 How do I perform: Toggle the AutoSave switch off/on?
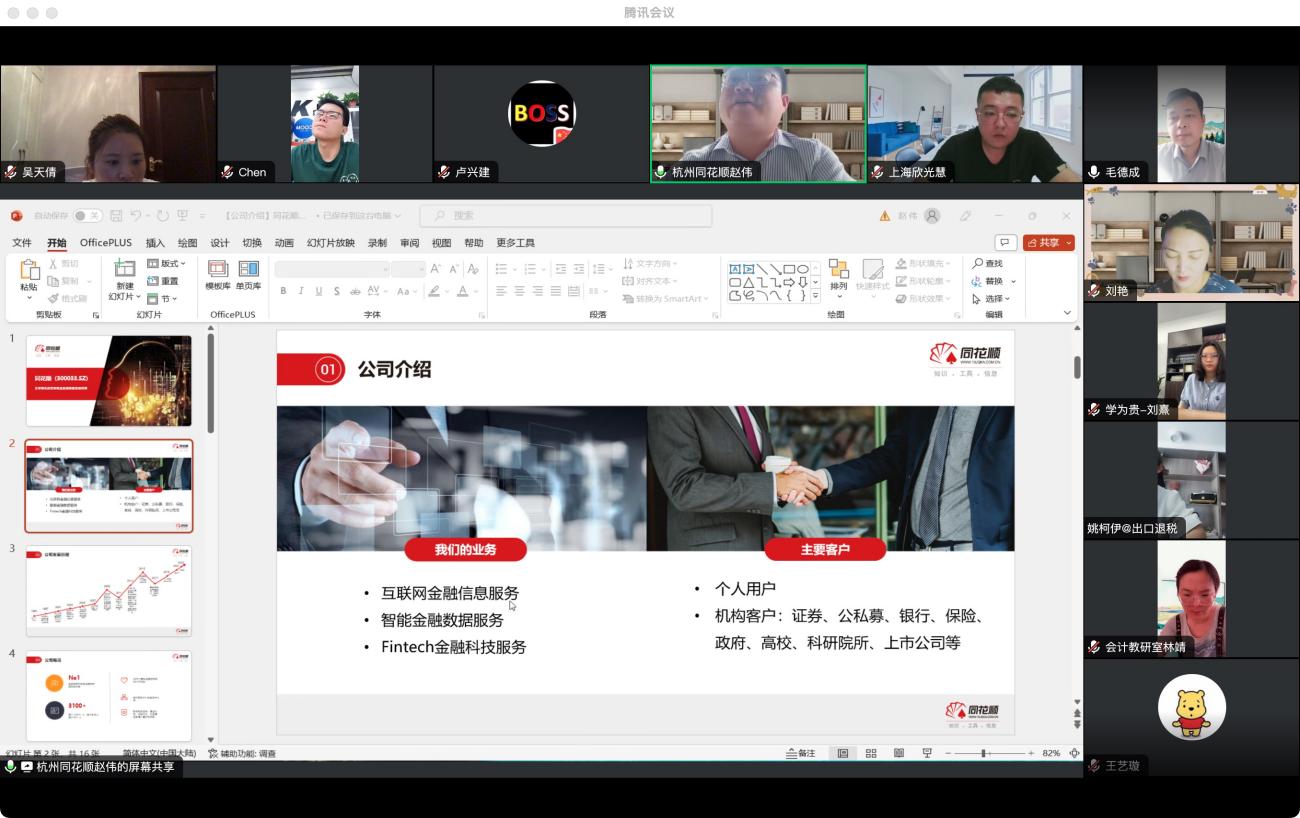[x=88, y=215]
